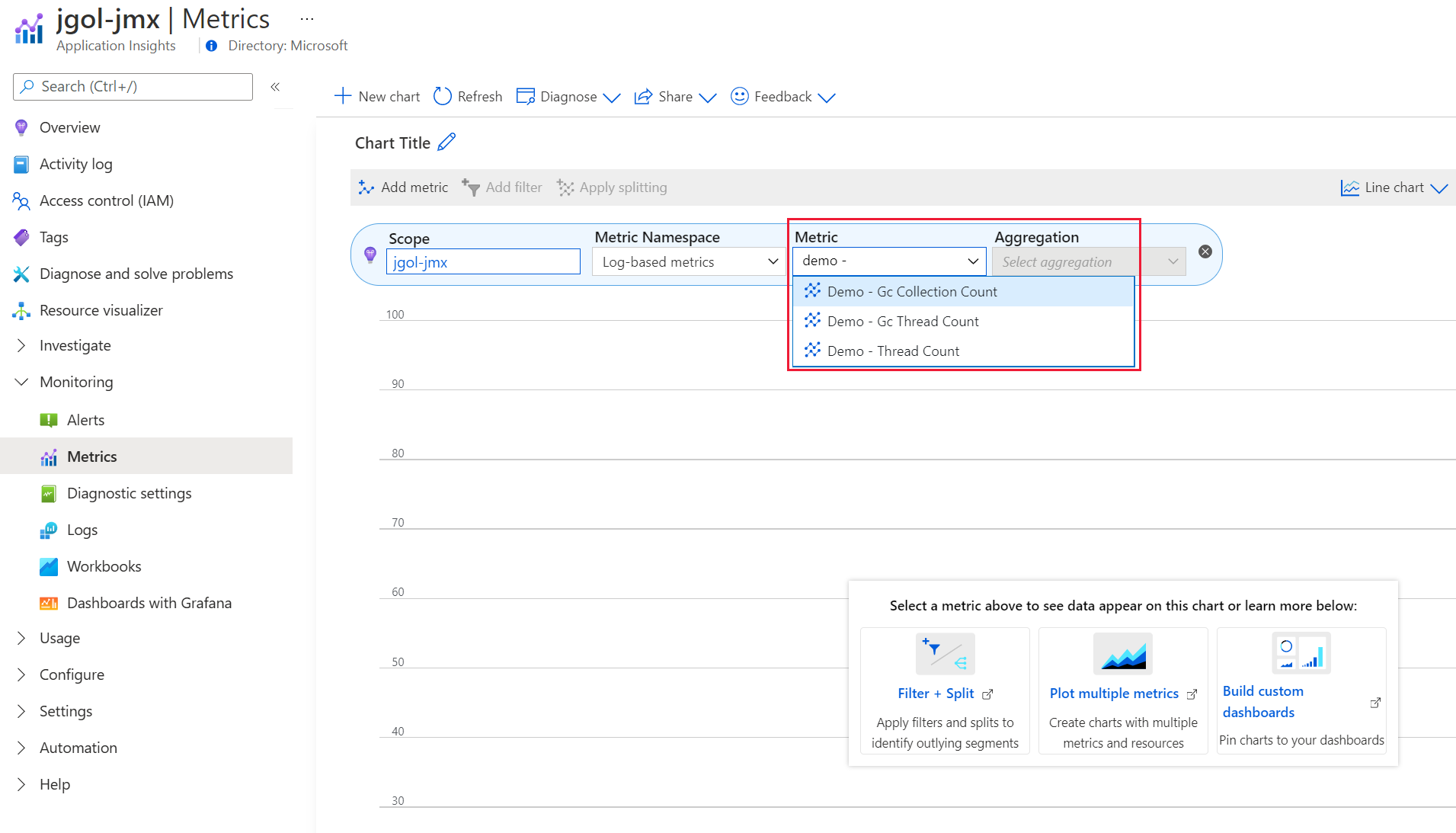Click the pencil icon to edit chart title
Viewport: 1456px width, 833px height.
click(446, 143)
